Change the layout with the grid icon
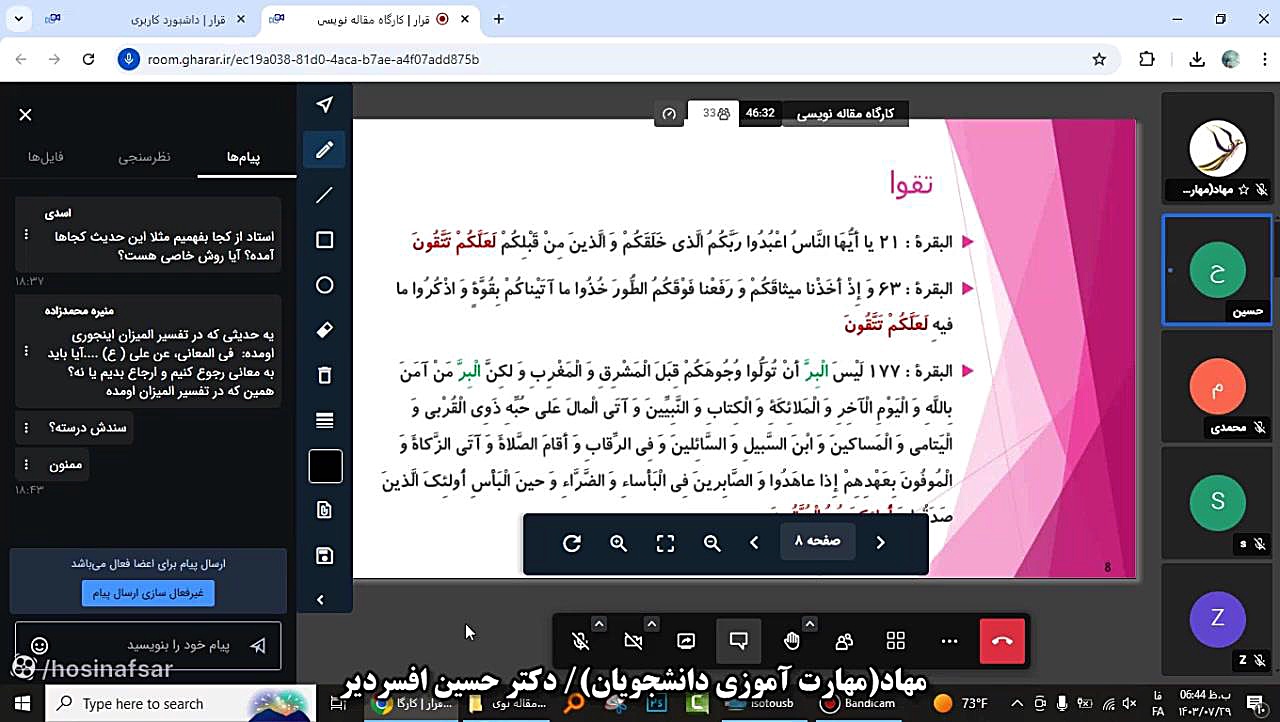Screen dimensions: 1280x722 896,641
